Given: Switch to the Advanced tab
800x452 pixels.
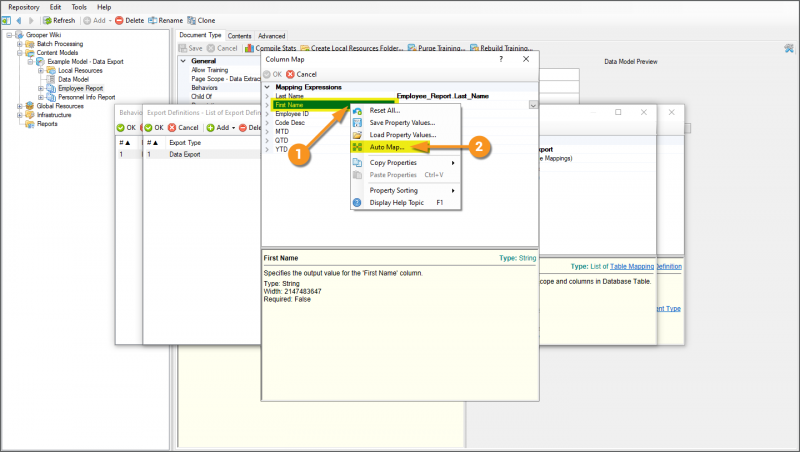Looking at the screenshot, I should pos(271,36).
